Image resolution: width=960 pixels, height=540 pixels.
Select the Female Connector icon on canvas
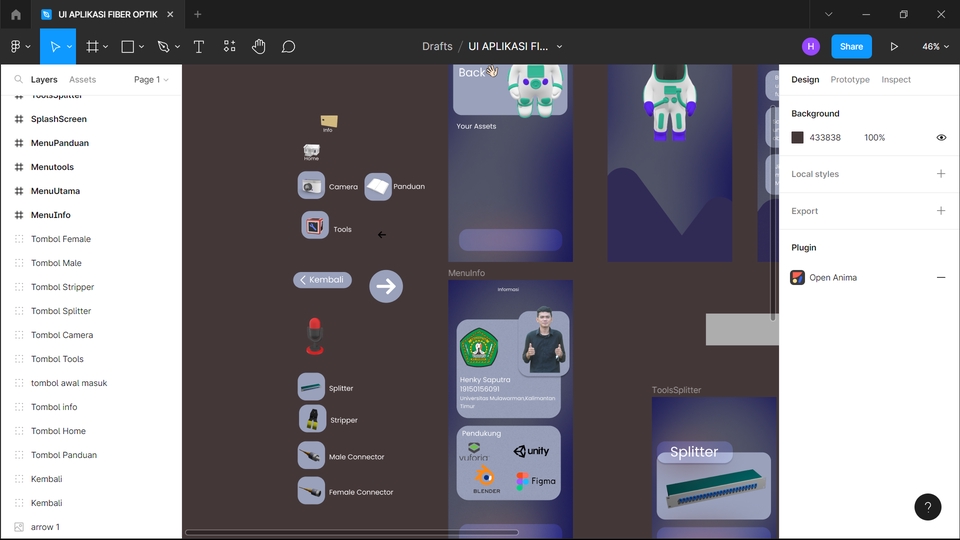click(x=311, y=491)
